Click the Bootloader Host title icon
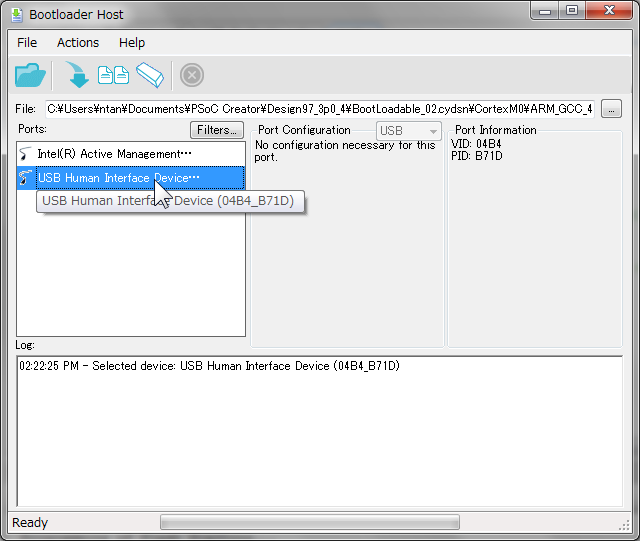The image size is (640, 541). click(17, 15)
